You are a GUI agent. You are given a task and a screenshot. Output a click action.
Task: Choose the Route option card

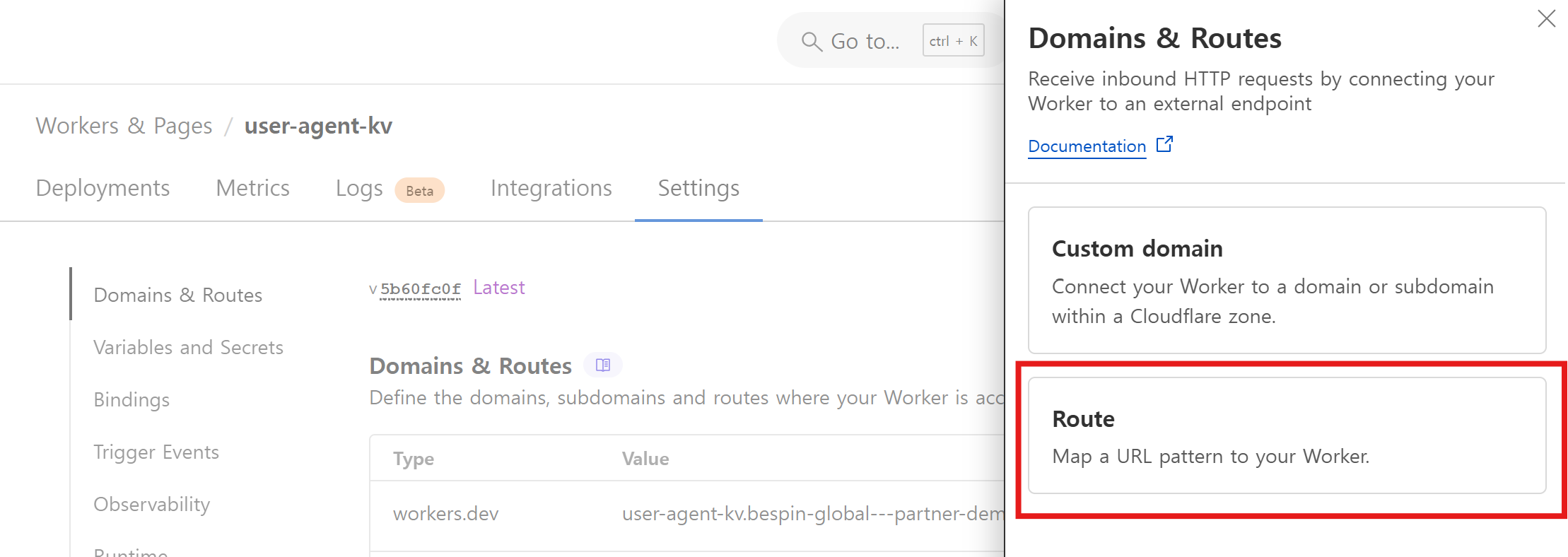(x=1287, y=435)
